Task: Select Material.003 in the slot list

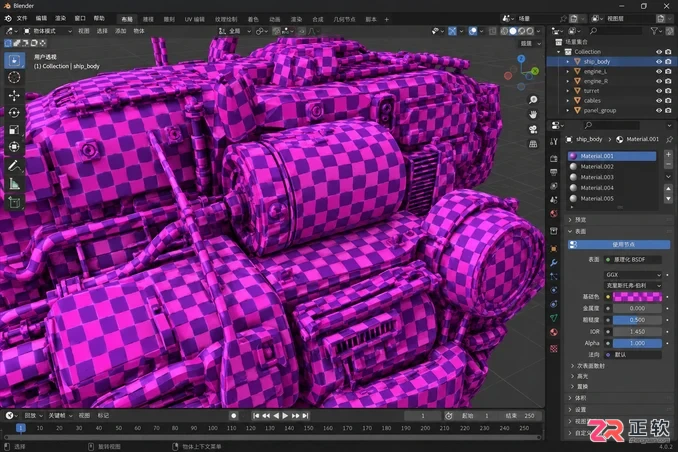Action: pyautogui.click(x=612, y=177)
